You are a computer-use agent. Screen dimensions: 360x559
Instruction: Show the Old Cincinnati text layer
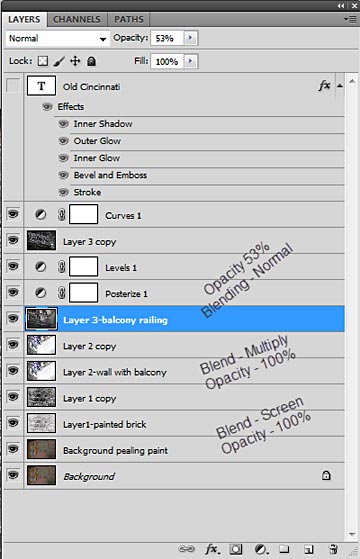click(x=13, y=86)
